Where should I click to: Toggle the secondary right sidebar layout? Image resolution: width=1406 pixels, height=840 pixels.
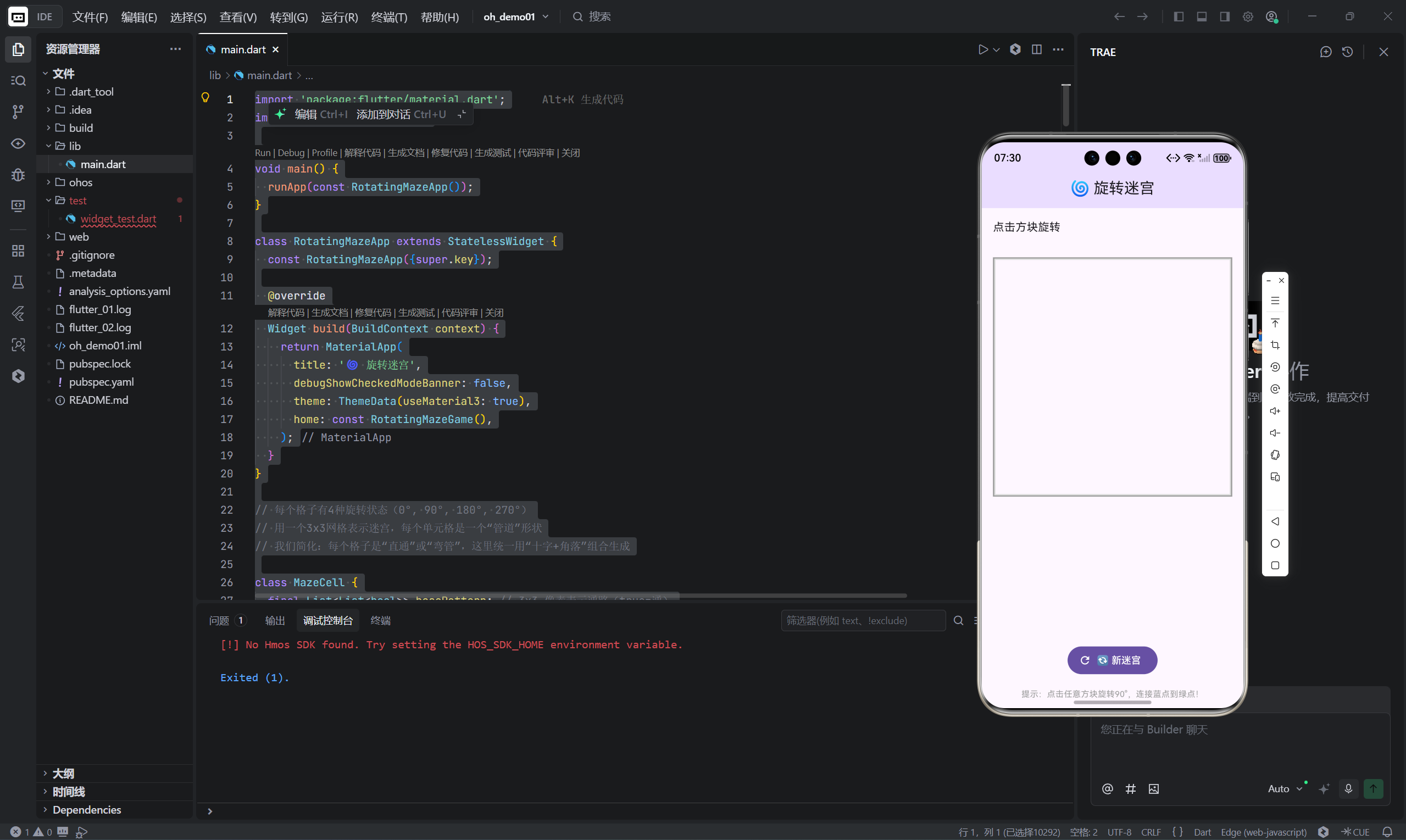[1225, 16]
